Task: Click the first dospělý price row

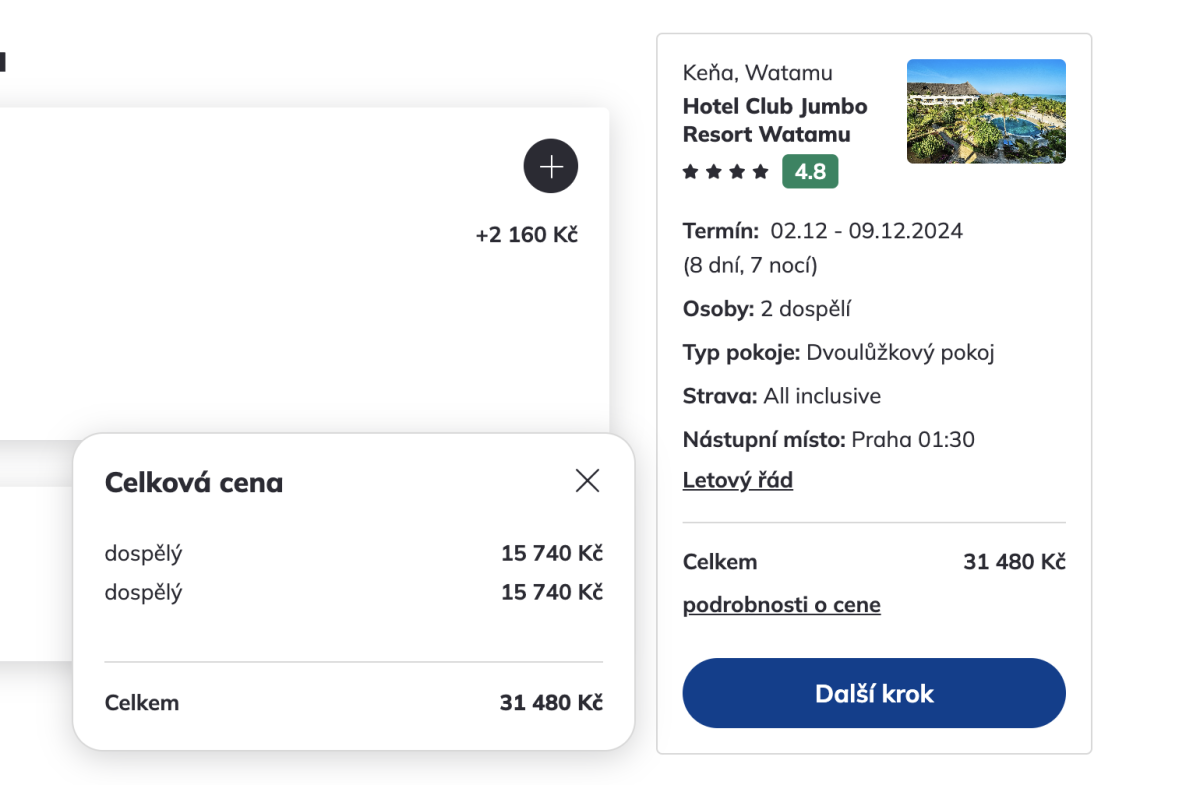Action: pyautogui.click(x=353, y=553)
